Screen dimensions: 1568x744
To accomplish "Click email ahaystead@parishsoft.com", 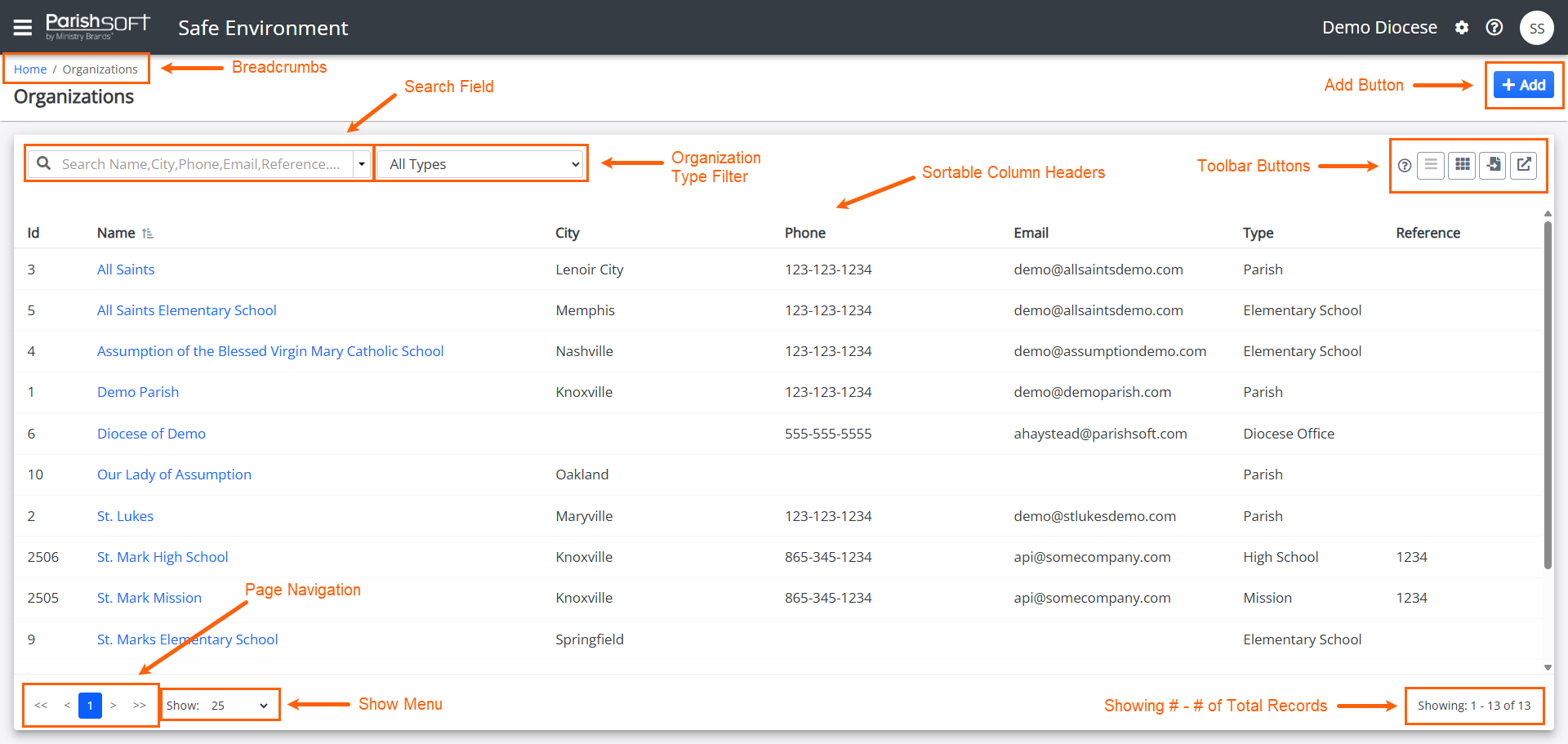I will 1101,434.
